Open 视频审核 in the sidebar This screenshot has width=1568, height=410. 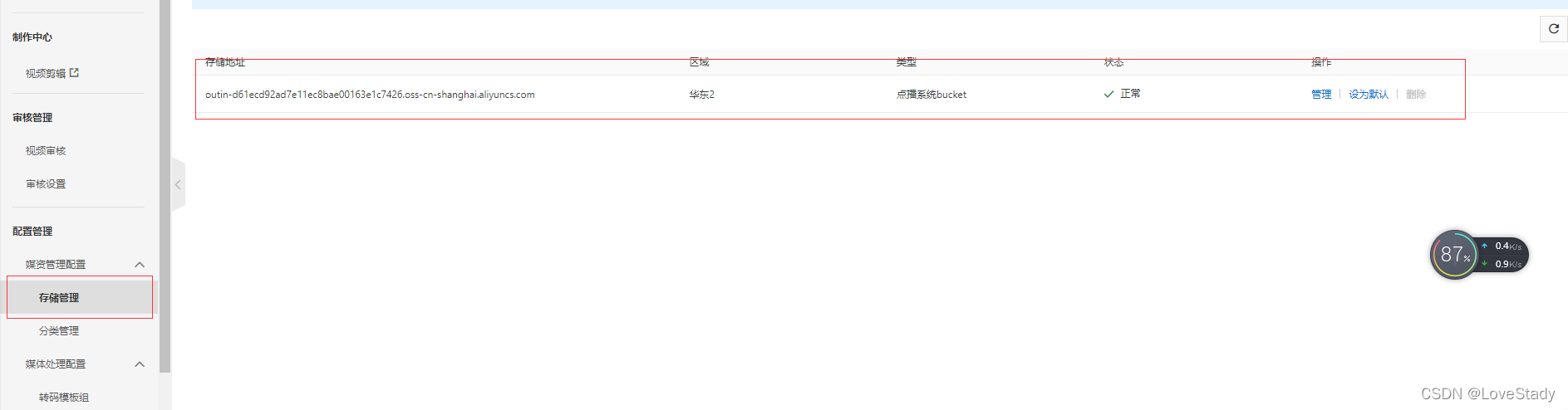click(x=46, y=151)
